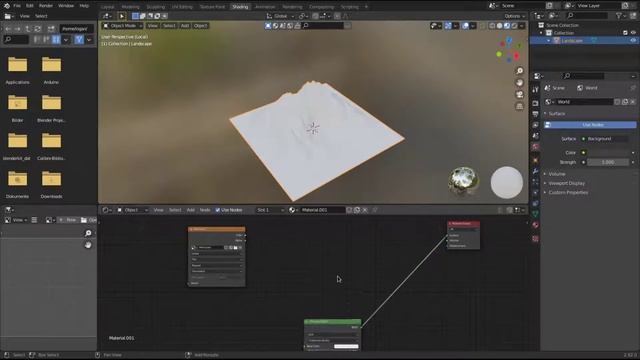Collapse the Collection in the outliner

[541, 33]
